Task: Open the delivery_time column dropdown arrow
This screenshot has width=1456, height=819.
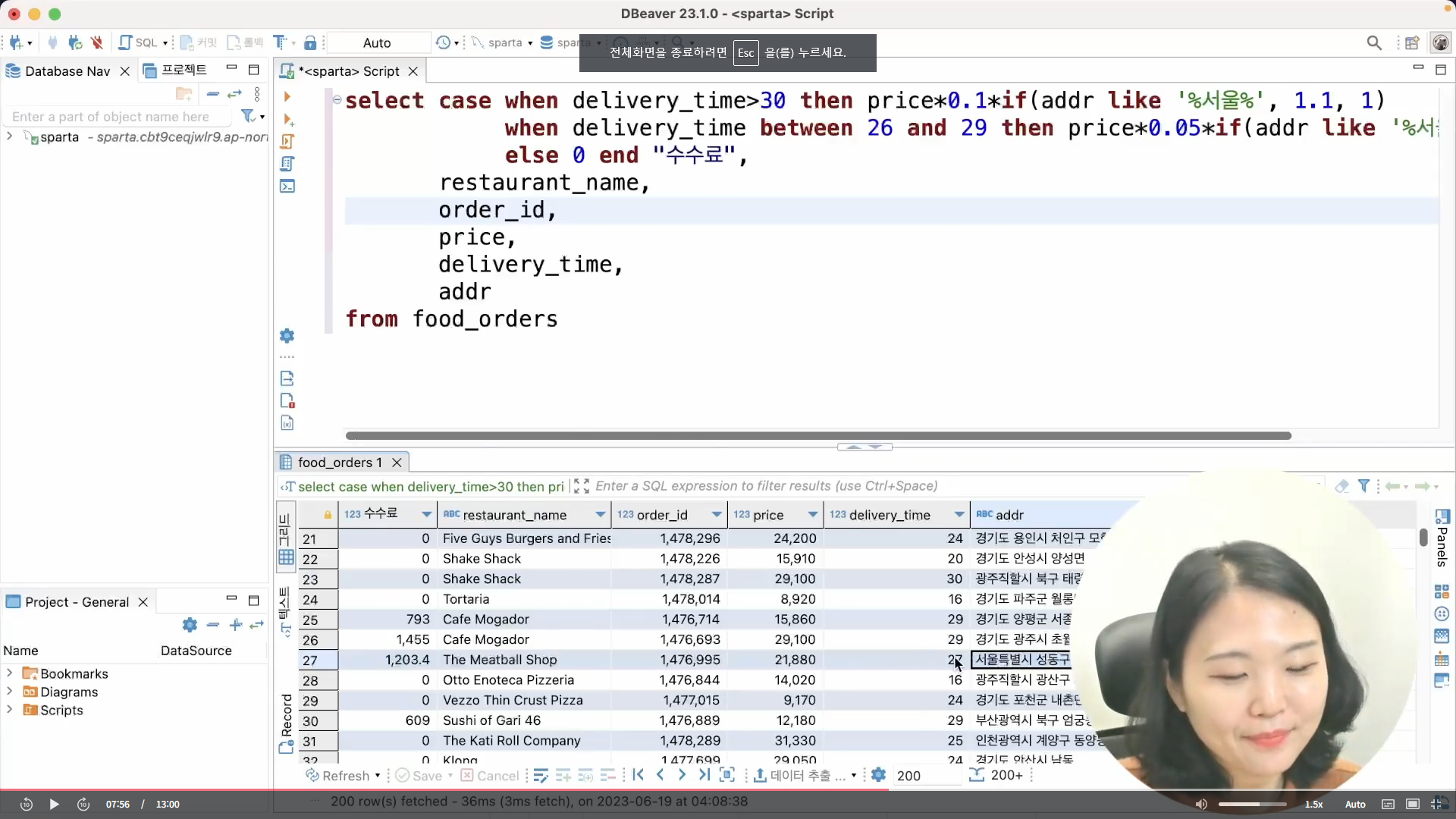Action: (959, 515)
